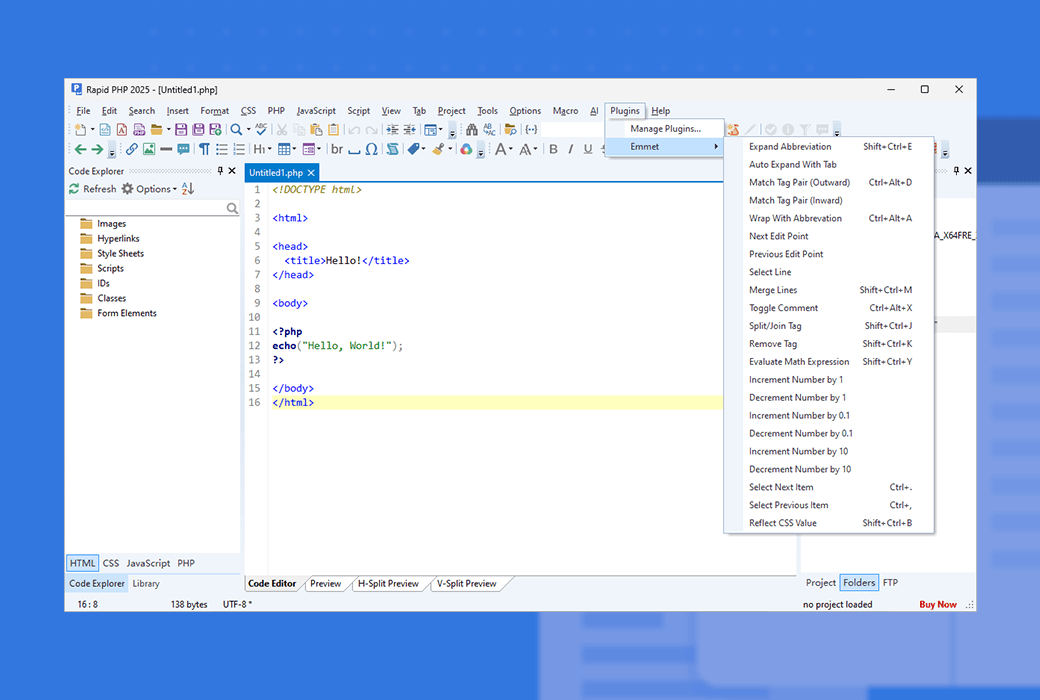This screenshot has width=1040, height=700.
Task: Click the Save As disk icon with plus
Action: (216, 129)
